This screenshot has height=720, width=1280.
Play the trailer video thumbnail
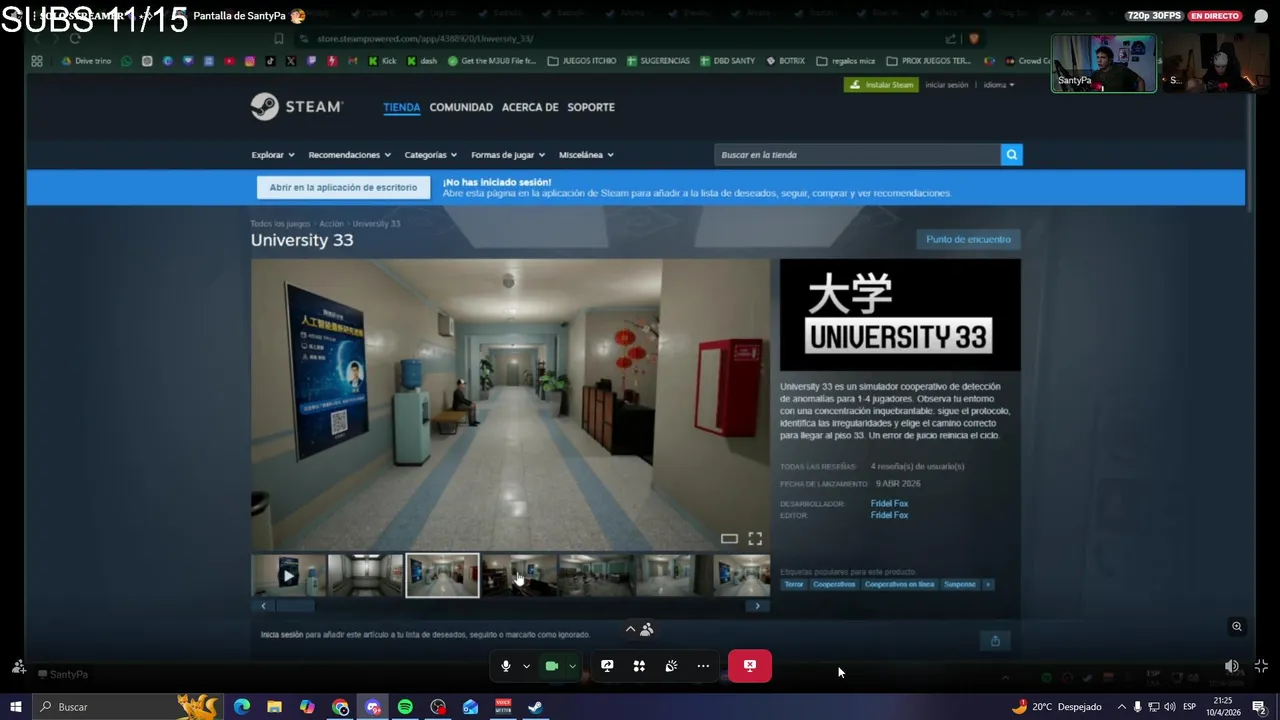288,576
